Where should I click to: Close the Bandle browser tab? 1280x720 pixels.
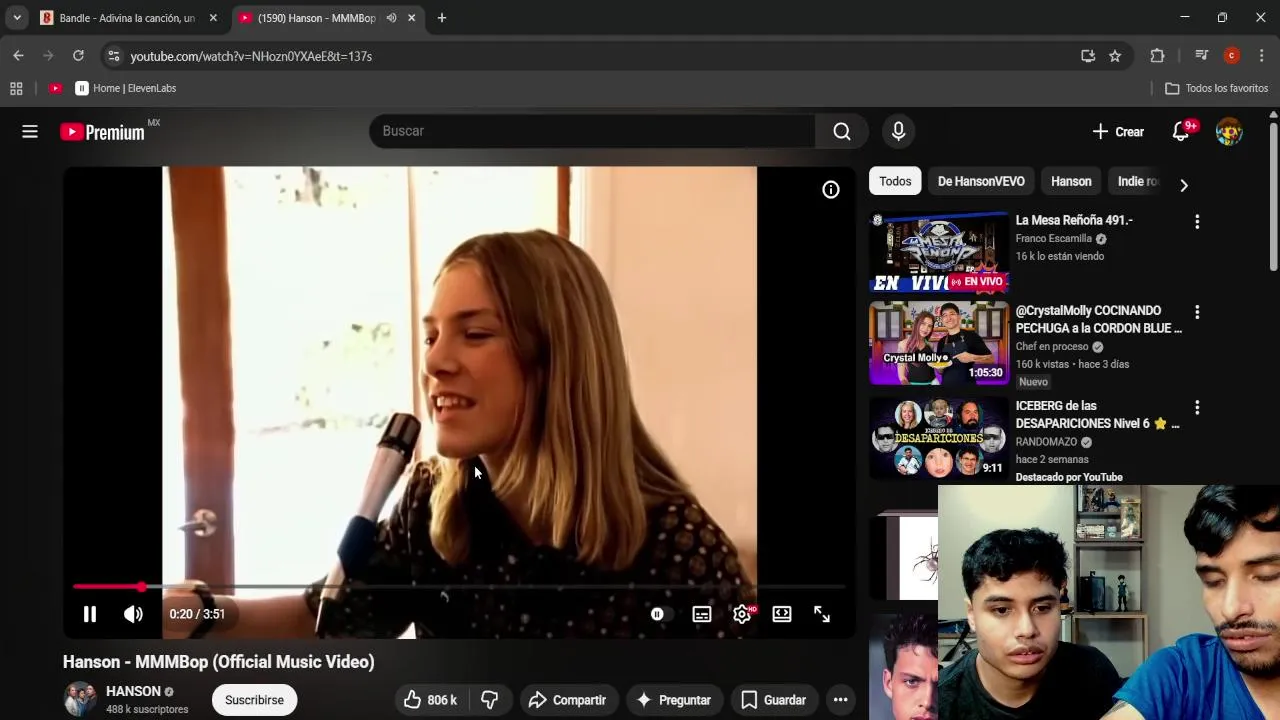point(213,18)
